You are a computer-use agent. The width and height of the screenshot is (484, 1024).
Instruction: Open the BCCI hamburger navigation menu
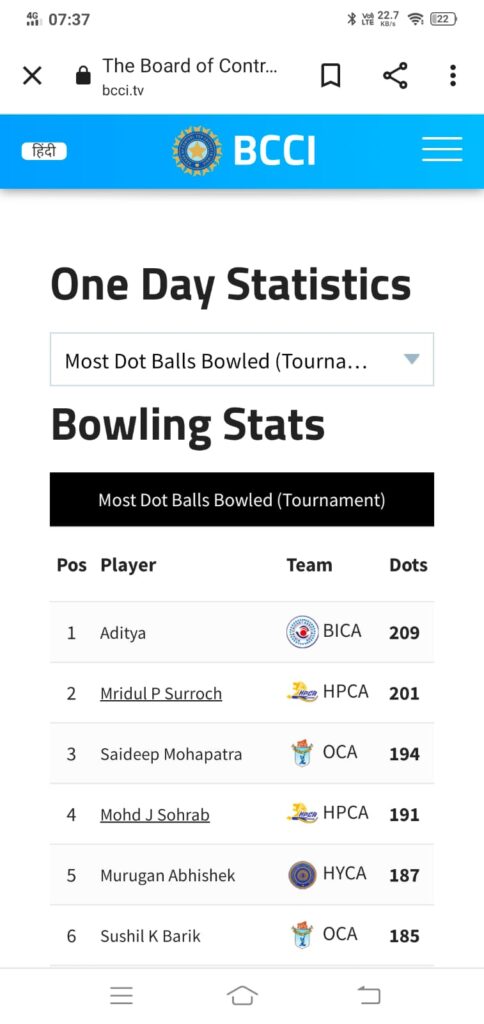pos(442,150)
